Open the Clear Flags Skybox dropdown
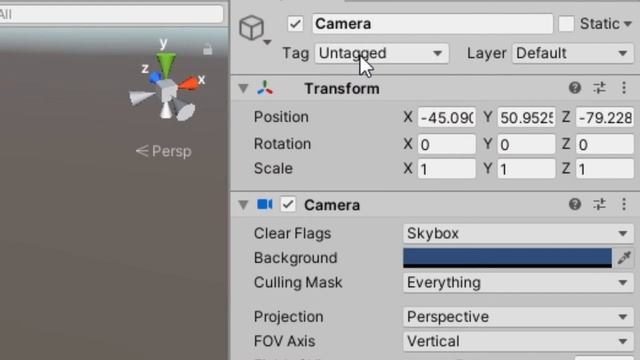 pos(518,234)
